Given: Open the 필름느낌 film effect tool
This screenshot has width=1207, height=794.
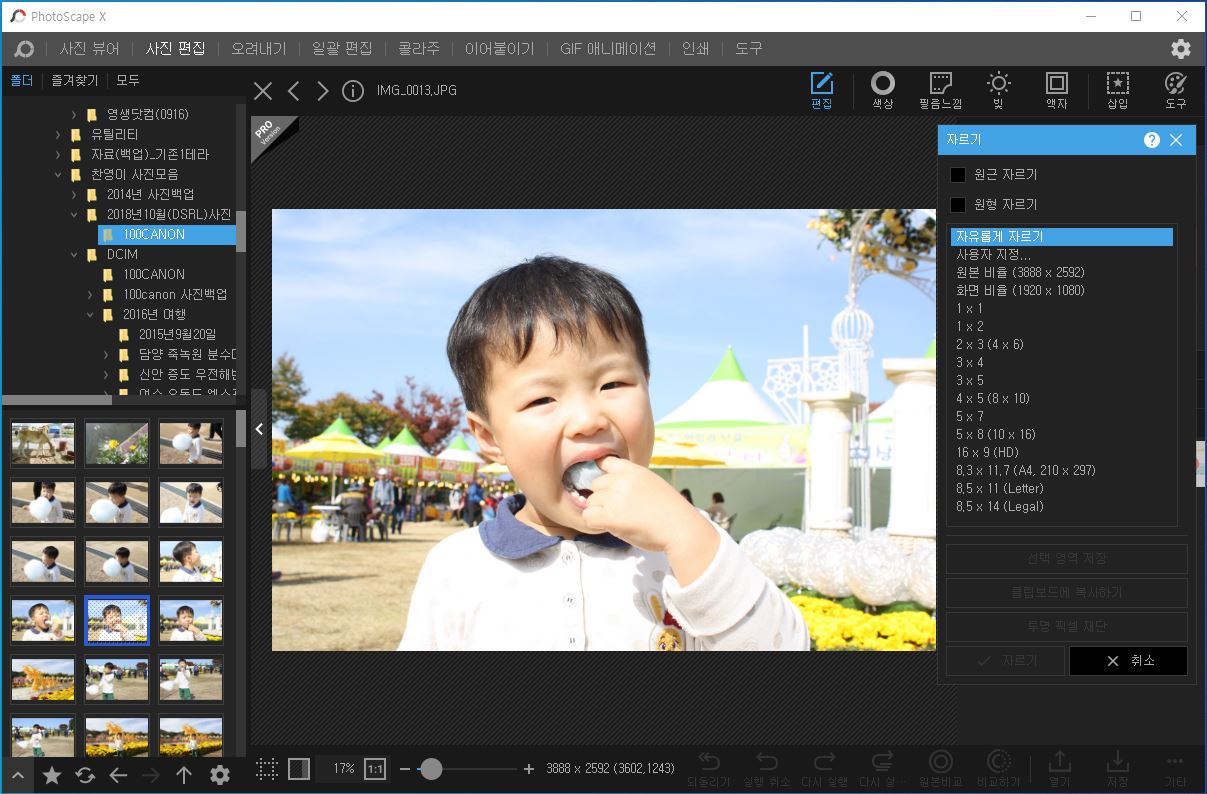Looking at the screenshot, I should tap(940, 90).
